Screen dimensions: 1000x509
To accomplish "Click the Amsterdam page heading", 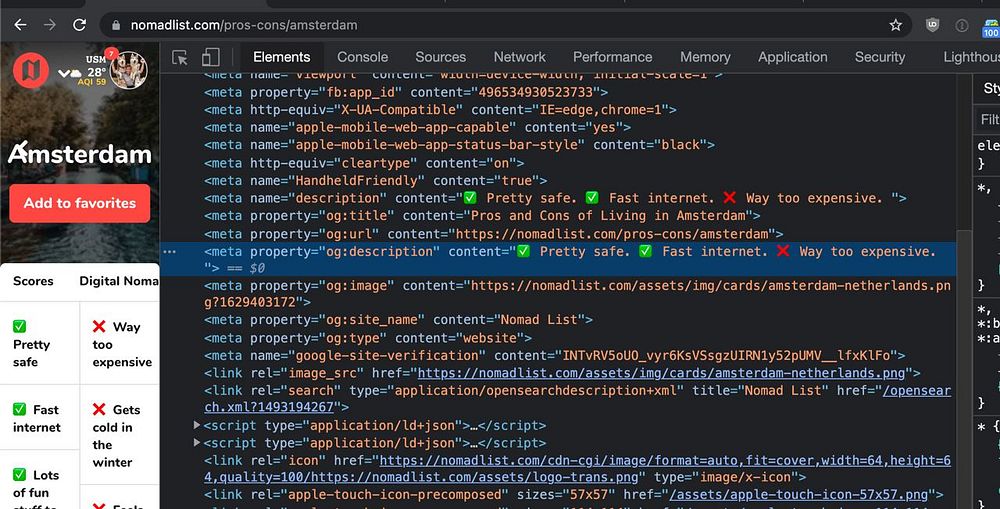I will point(80,153).
